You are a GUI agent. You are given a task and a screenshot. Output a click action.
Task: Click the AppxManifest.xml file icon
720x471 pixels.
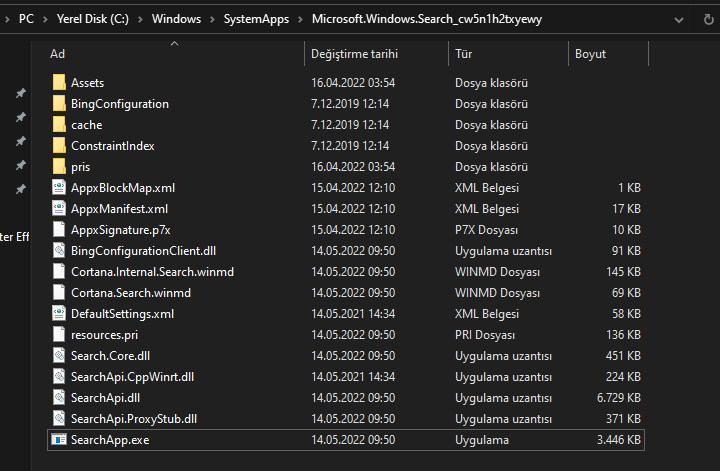coord(58,209)
